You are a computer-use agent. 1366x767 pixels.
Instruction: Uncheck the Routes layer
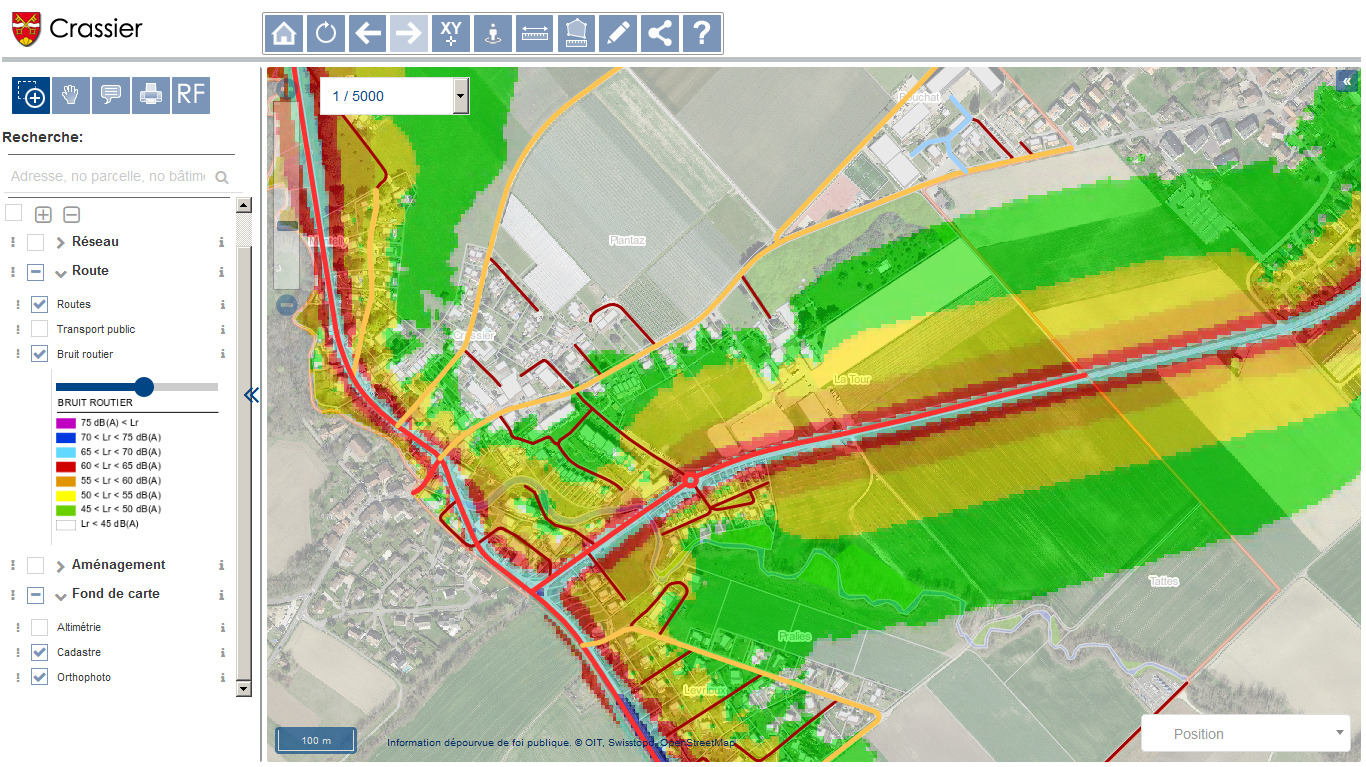coord(38,304)
